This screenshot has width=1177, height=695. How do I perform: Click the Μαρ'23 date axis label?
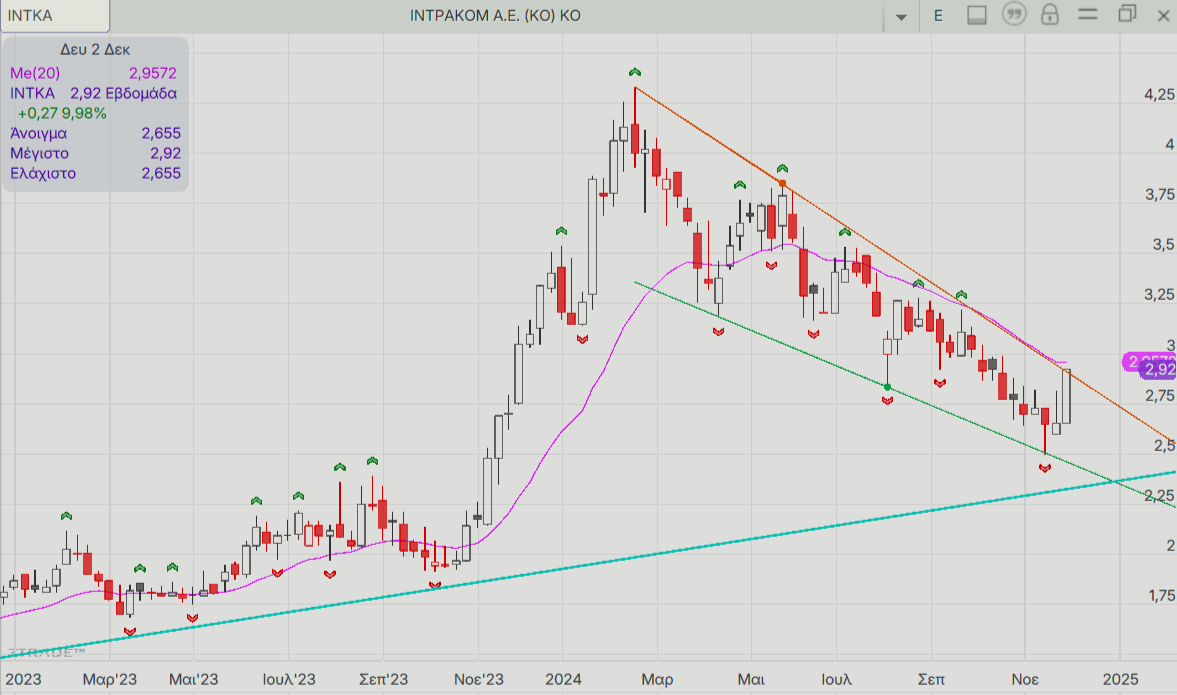[110, 679]
